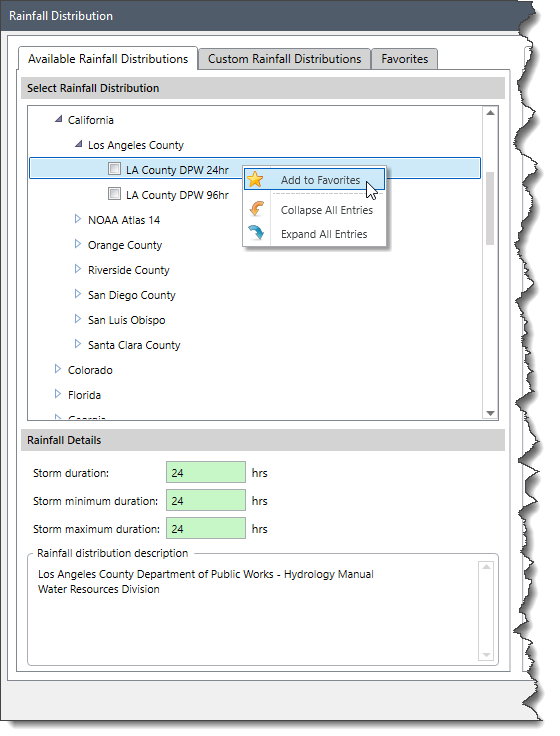Click the blue Expand All Entries arrow icon
The image size is (560, 736).
tap(256, 233)
